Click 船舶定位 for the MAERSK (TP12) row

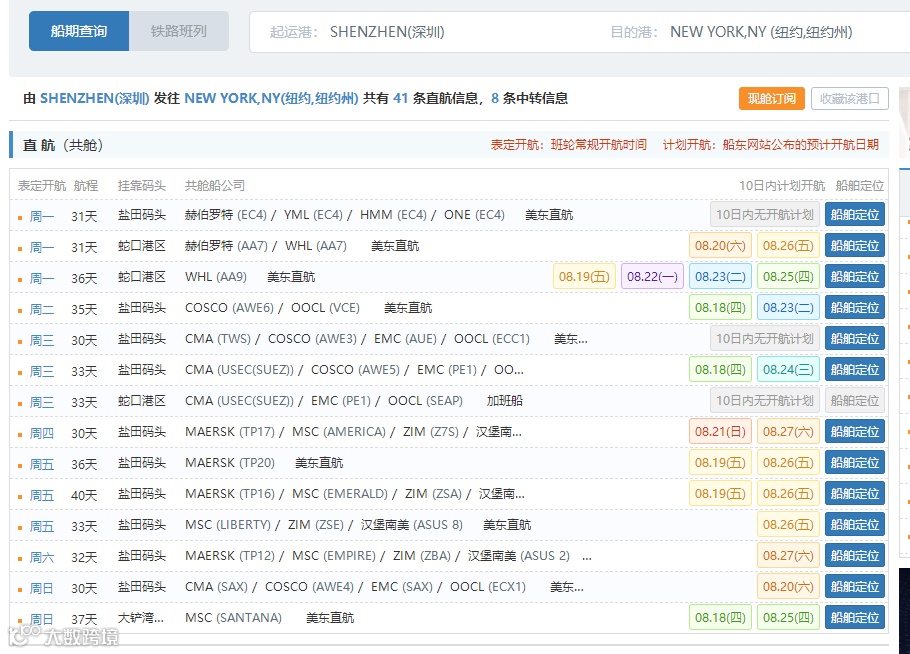click(855, 556)
